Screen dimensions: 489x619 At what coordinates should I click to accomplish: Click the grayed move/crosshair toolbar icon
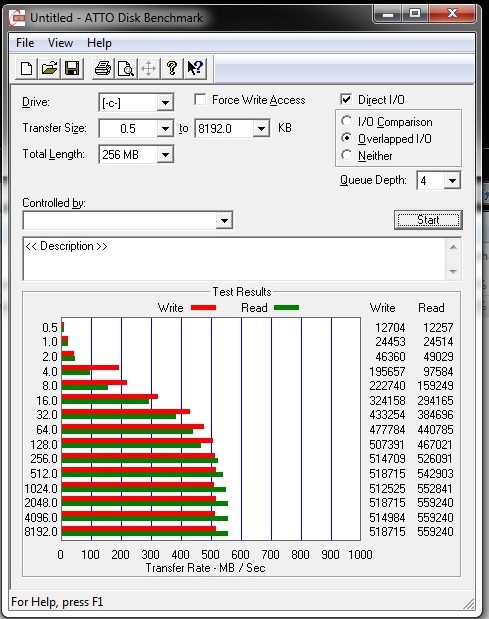[x=148, y=68]
